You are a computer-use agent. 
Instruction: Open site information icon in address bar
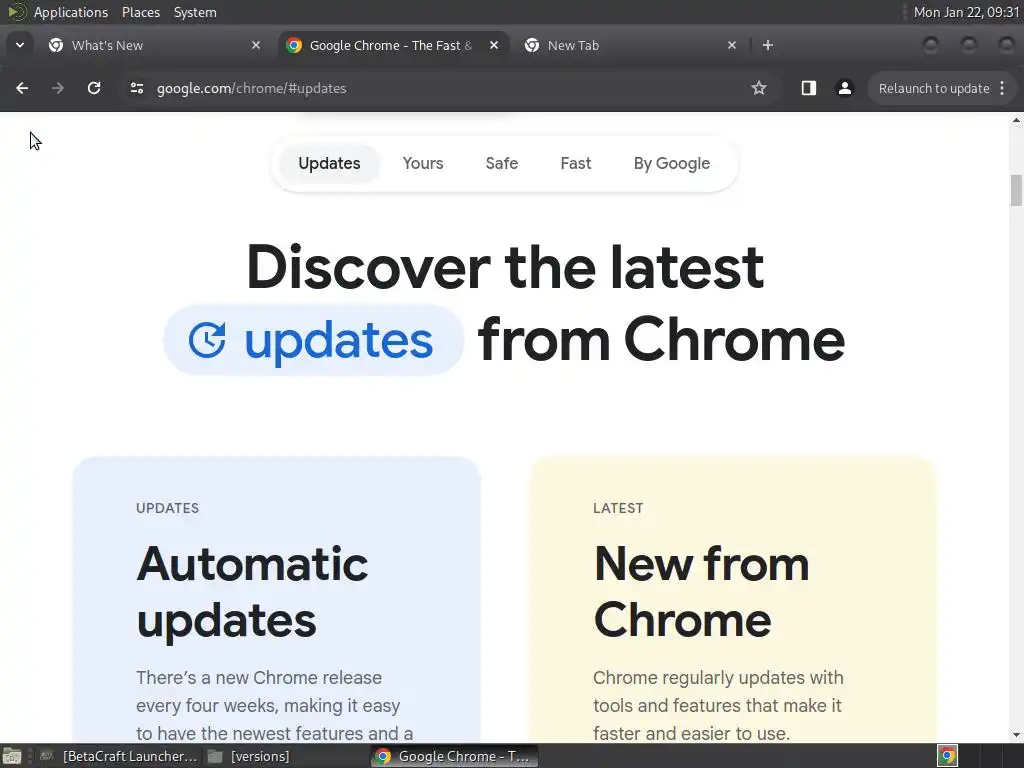(x=136, y=88)
